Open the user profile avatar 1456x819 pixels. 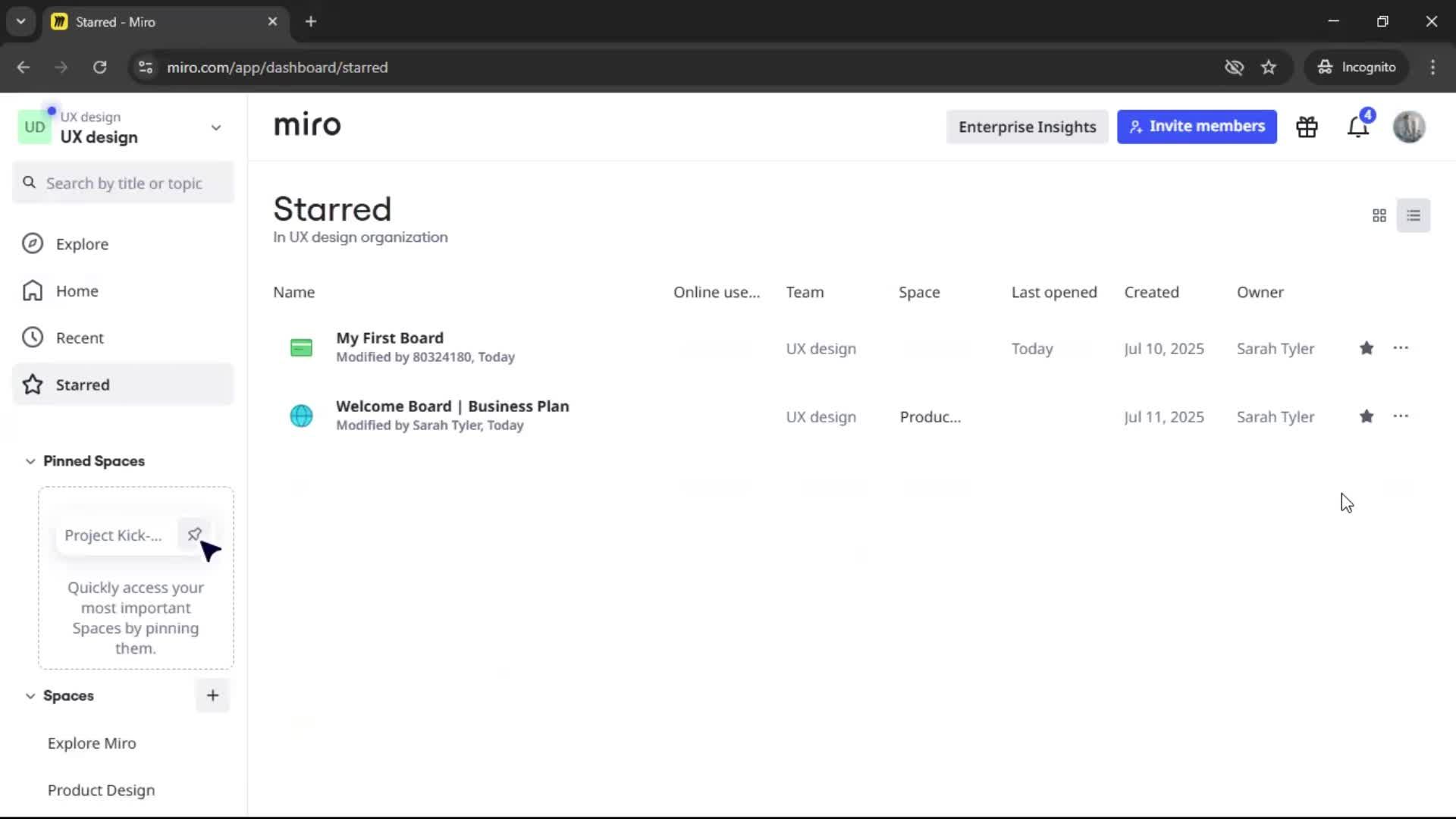pyautogui.click(x=1409, y=127)
